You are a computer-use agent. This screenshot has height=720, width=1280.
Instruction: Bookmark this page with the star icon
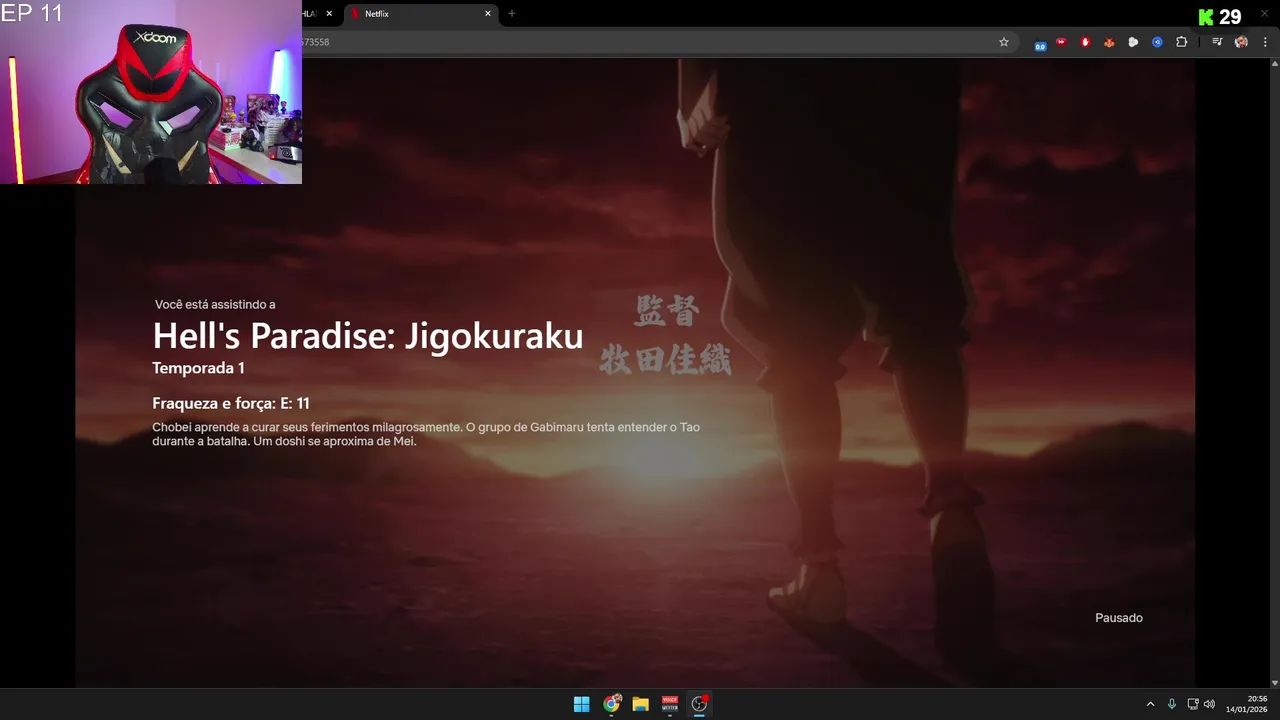click(1004, 42)
